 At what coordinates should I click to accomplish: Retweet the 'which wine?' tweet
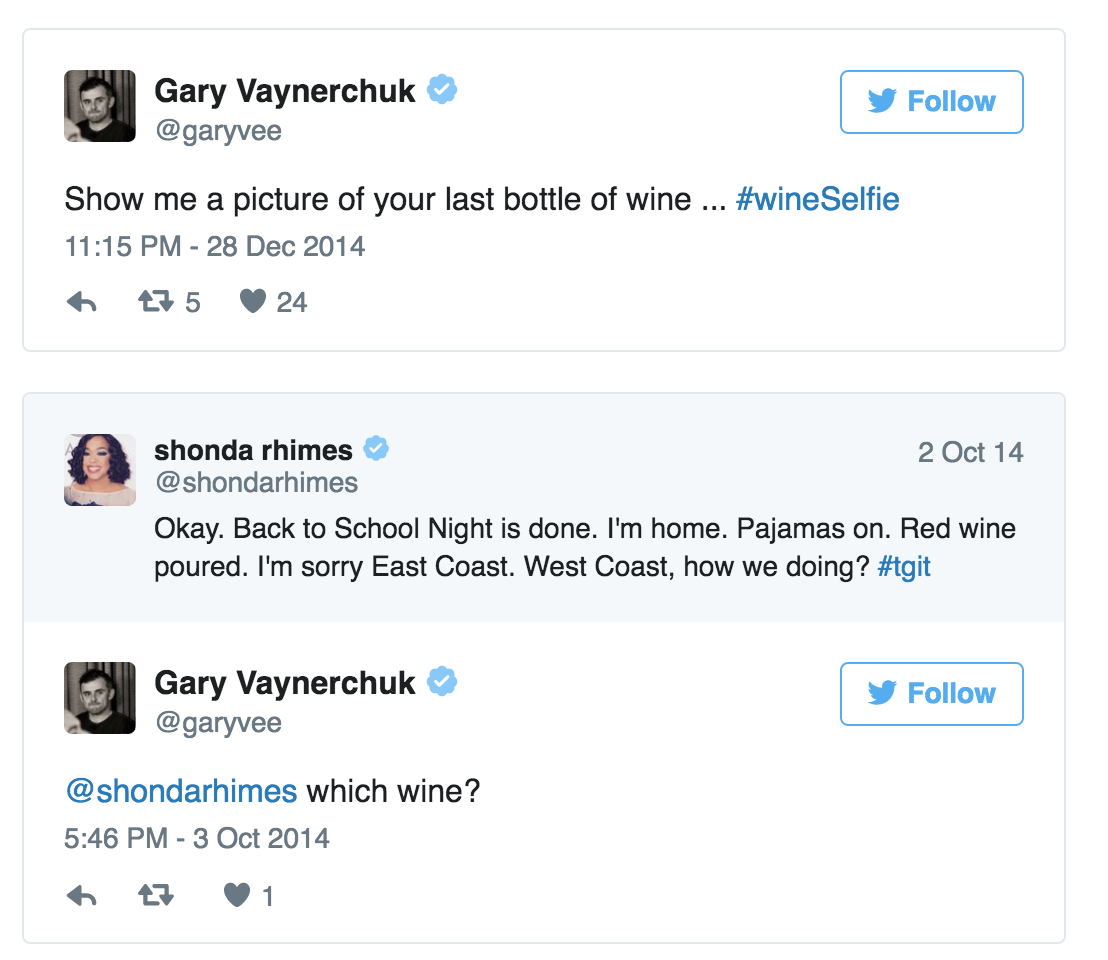[155, 896]
